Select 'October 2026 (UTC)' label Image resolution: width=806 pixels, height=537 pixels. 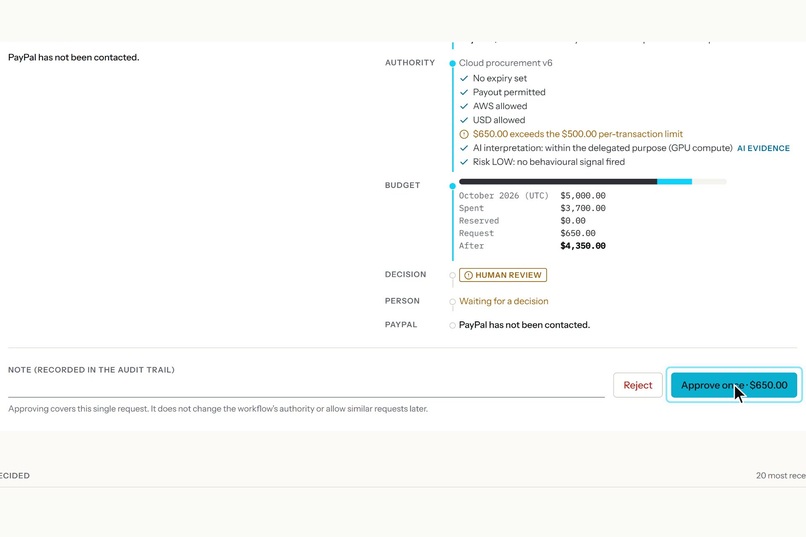pyautogui.click(x=504, y=195)
